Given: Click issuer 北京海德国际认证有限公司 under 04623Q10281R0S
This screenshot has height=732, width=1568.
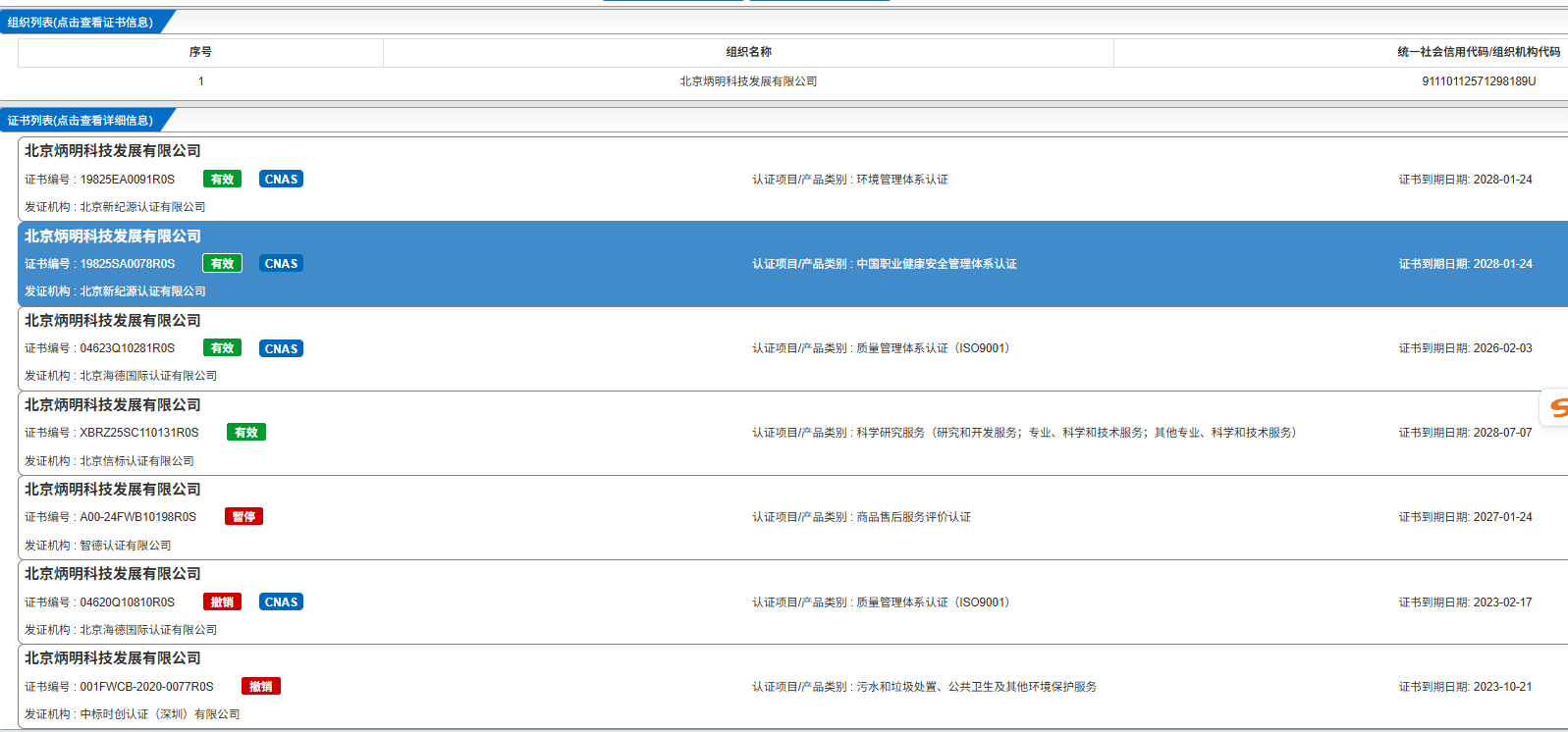Looking at the screenshot, I should coord(148,376).
